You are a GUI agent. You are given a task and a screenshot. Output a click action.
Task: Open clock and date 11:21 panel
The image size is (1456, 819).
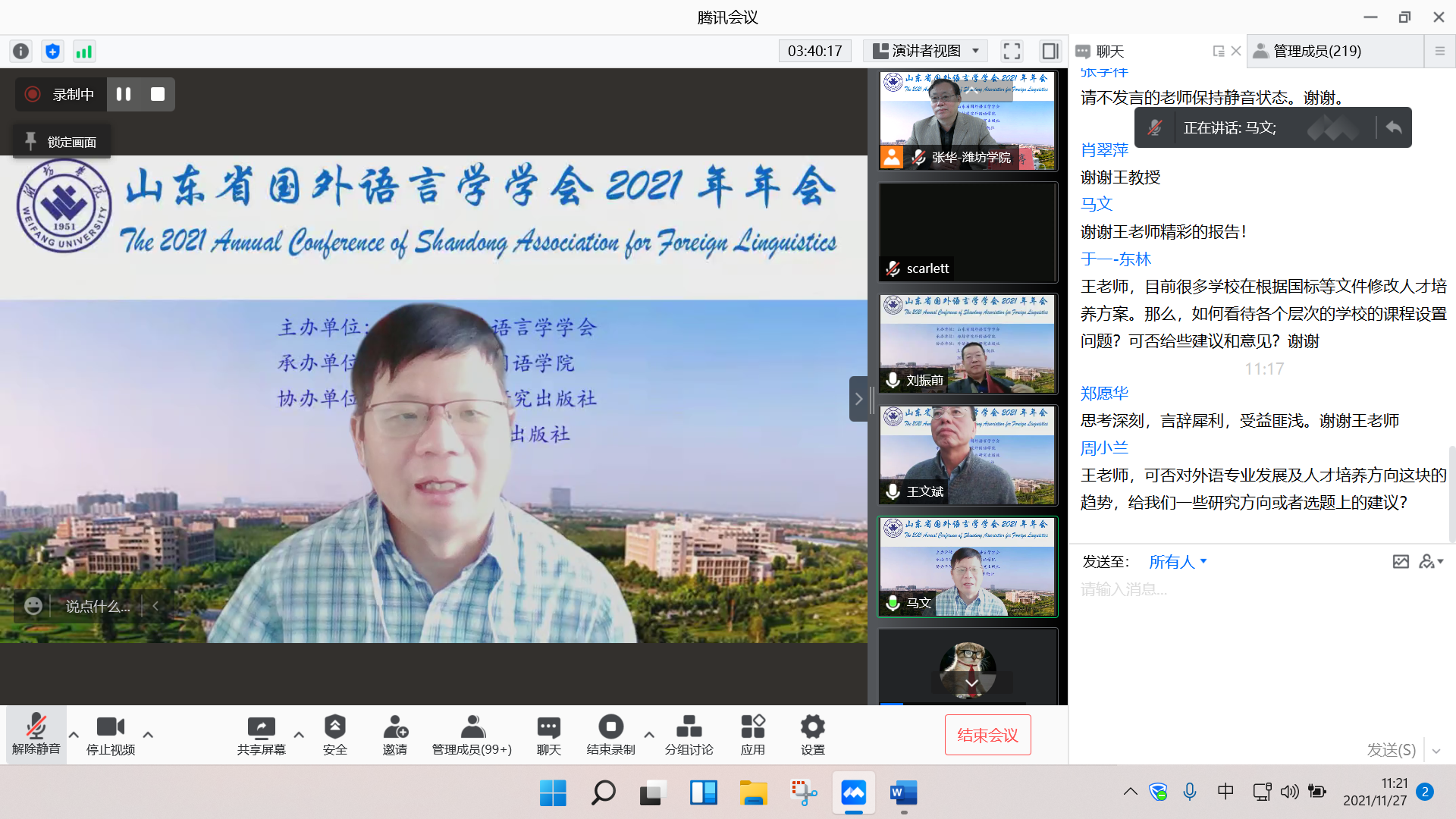(x=1375, y=792)
